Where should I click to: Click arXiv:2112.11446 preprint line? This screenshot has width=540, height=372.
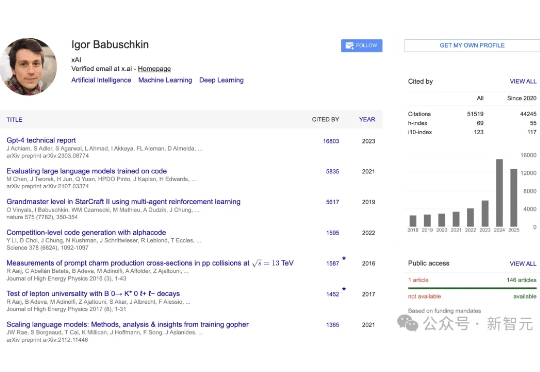[x=48, y=340]
